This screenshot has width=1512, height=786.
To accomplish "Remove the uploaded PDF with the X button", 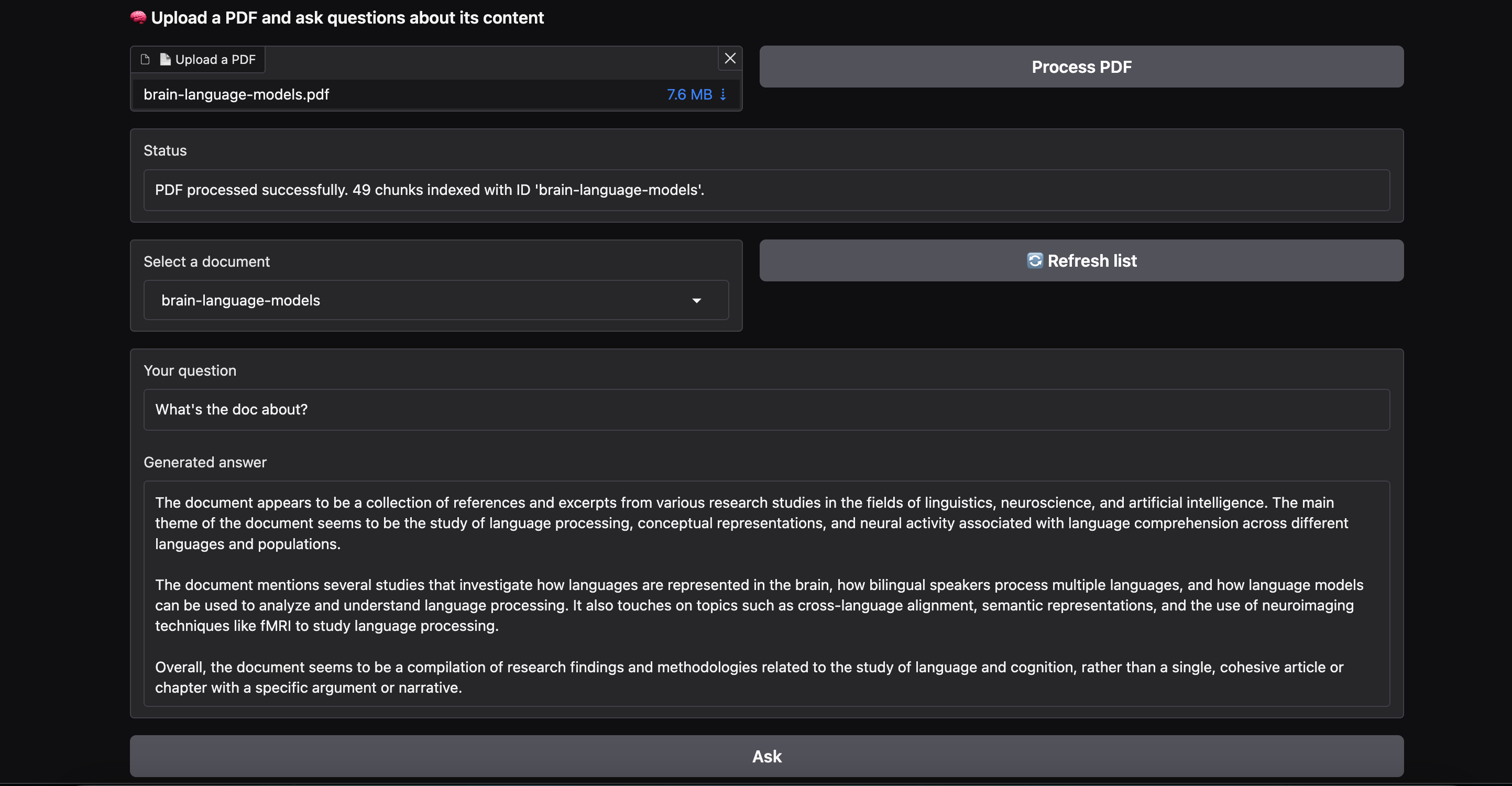I will tap(730, 59).
